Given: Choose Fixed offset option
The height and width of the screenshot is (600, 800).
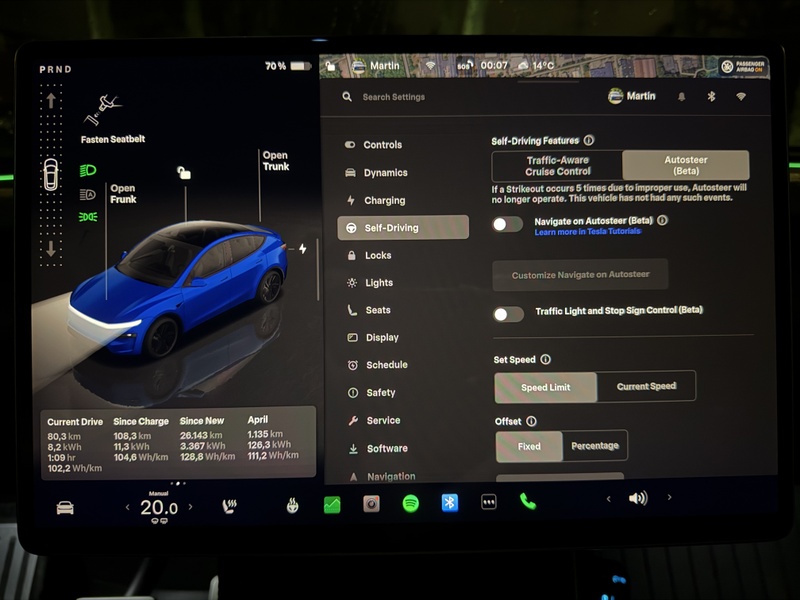Looking at the screenshot, I should [529, 446].
